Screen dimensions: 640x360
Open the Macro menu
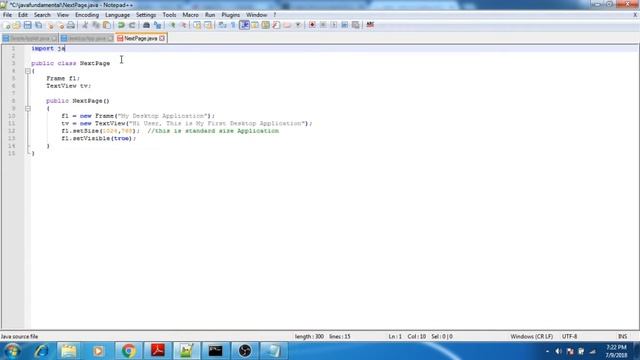190,15
